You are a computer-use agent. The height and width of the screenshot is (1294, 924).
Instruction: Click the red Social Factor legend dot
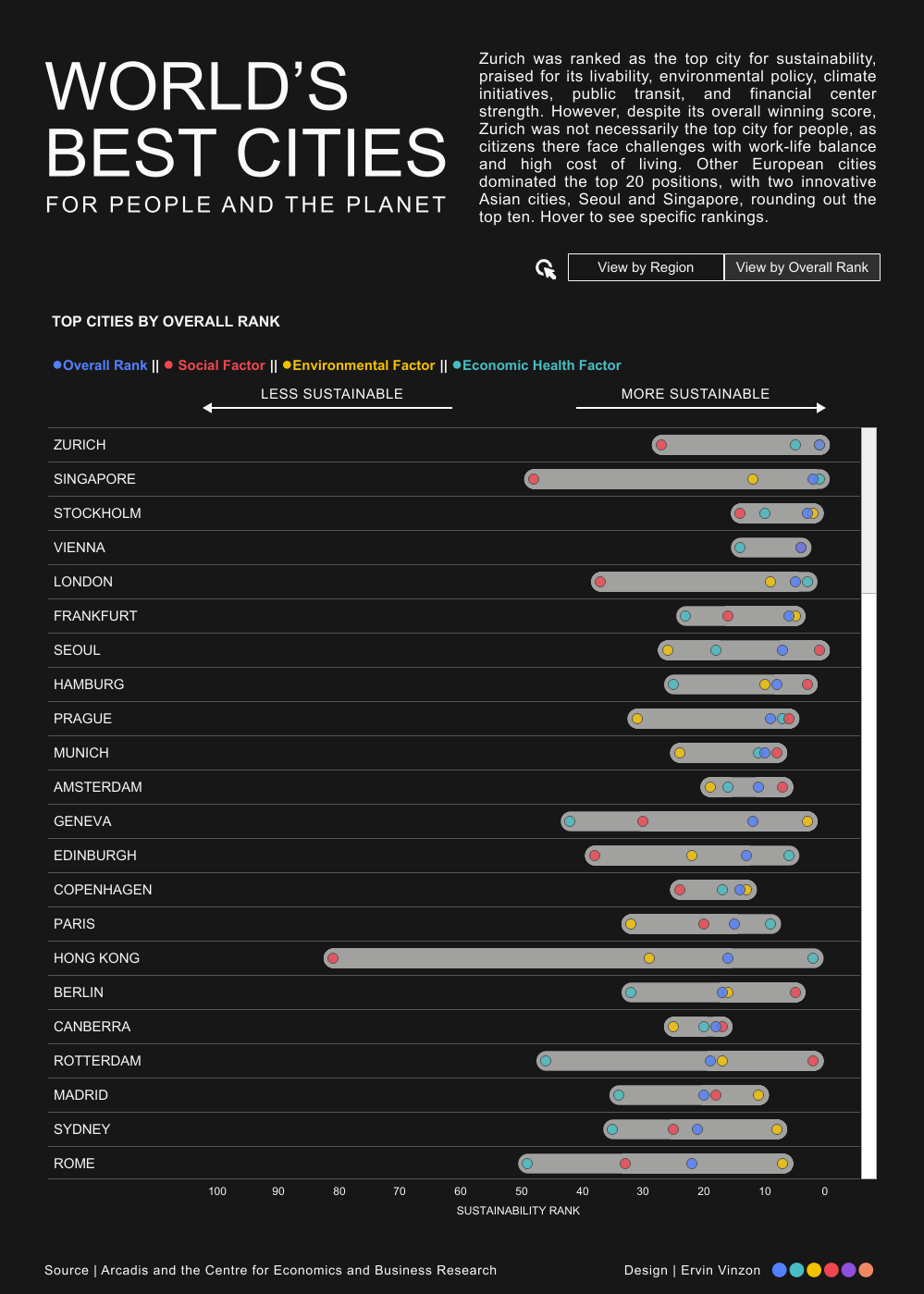tap(168, 364)
